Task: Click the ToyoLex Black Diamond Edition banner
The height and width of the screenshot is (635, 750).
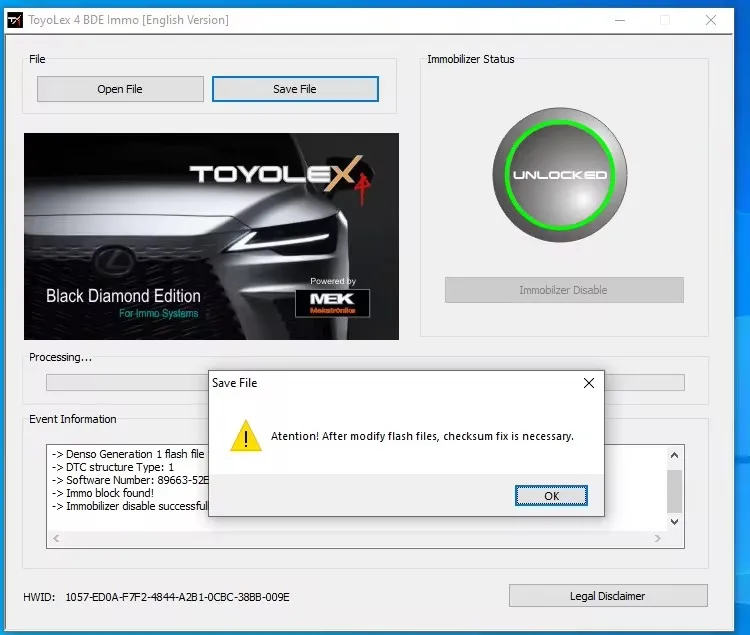Action: tap(211, 236)
